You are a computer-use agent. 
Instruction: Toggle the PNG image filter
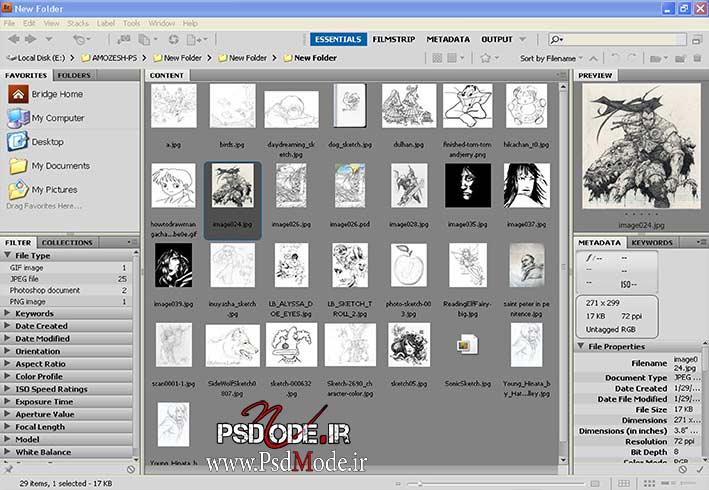coord(68,302)
